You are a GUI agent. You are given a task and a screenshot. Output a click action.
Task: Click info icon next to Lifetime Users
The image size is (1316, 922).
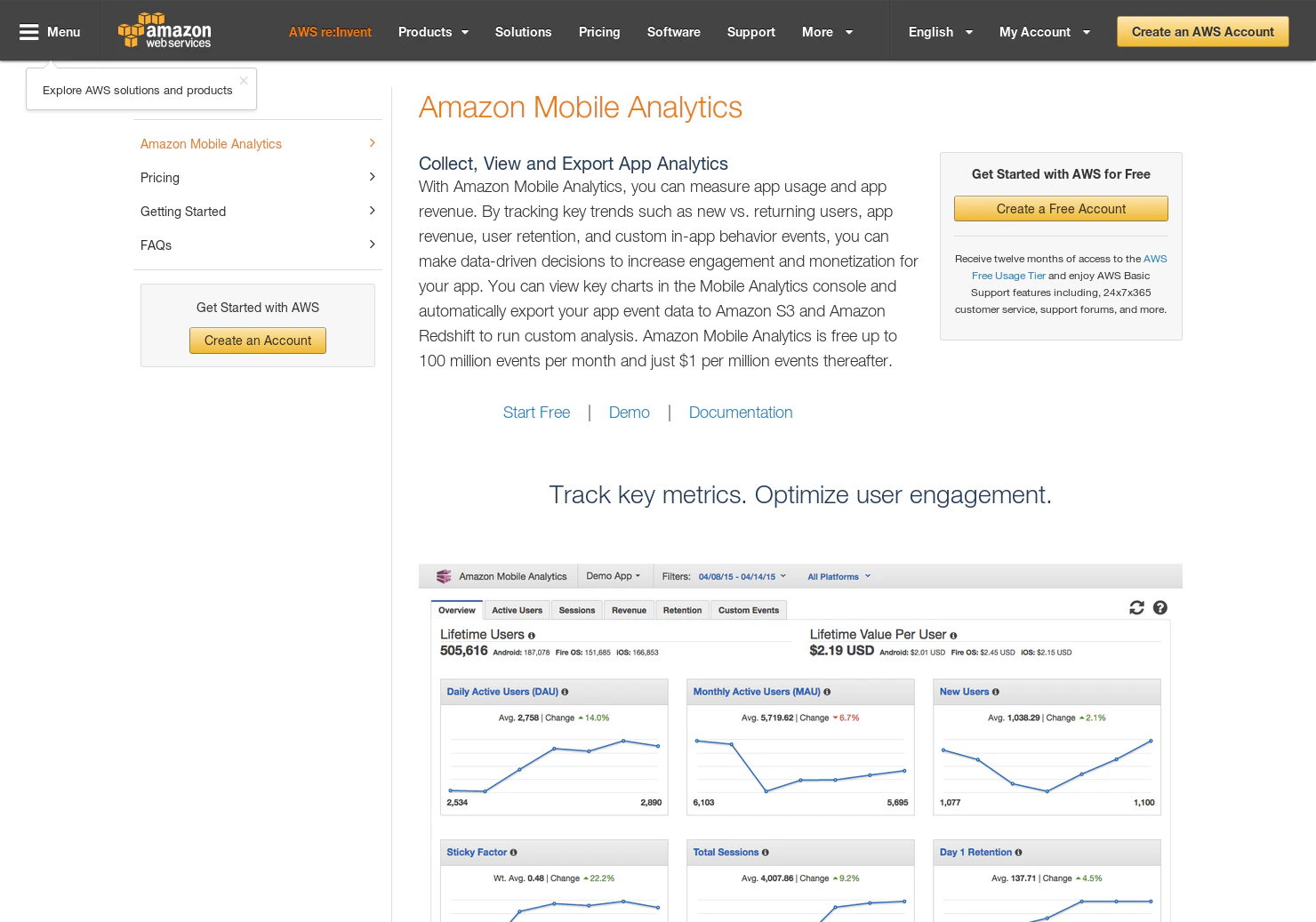click(x=532, y=636)
